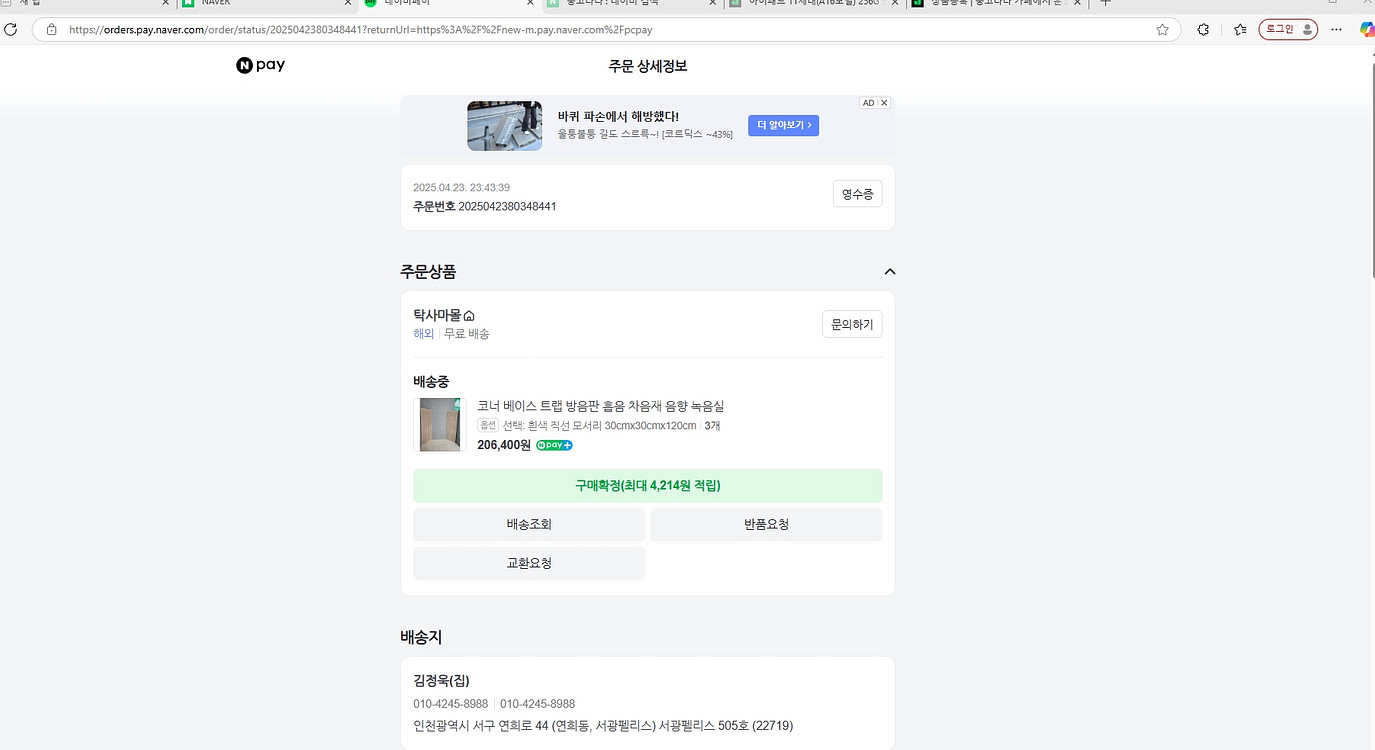Click the N pay logo
Screen dimensions: 1375x750
click(261, 65)
